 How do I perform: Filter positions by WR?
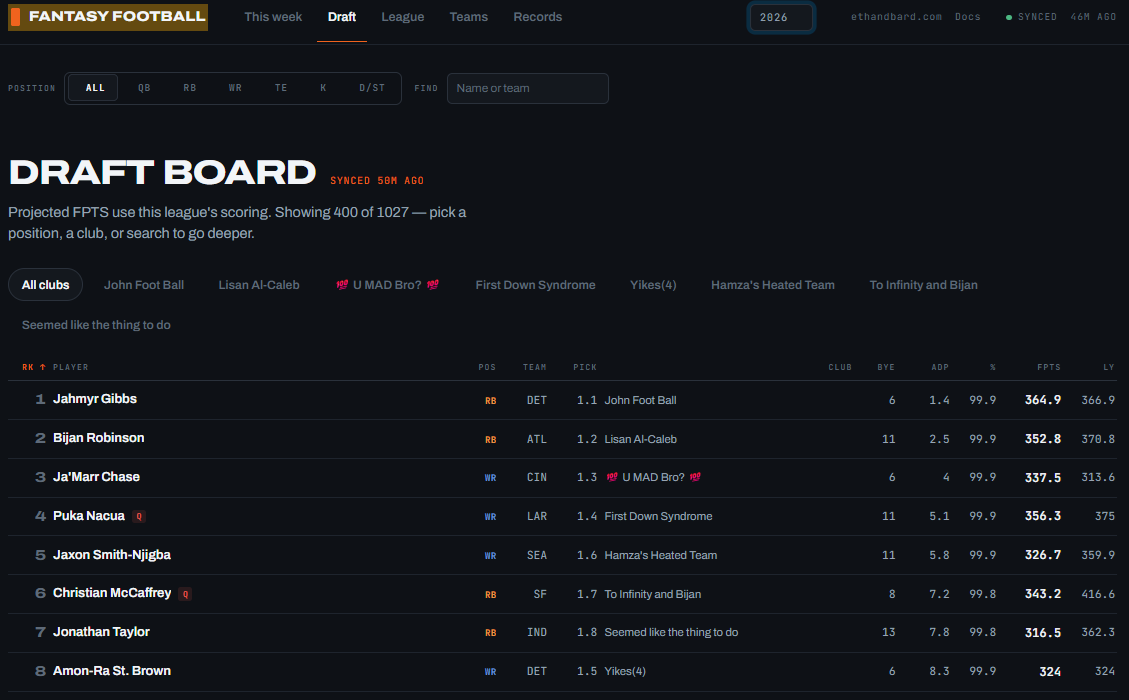(x=235, y=88)
